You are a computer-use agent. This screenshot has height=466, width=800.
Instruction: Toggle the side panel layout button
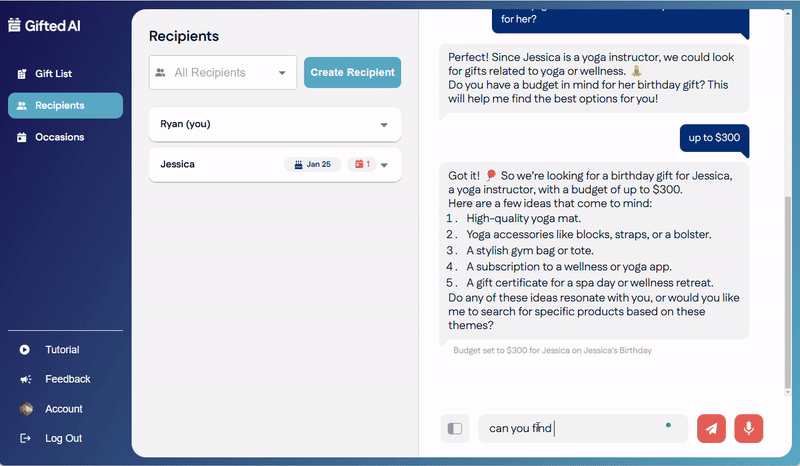coord(455,428)
